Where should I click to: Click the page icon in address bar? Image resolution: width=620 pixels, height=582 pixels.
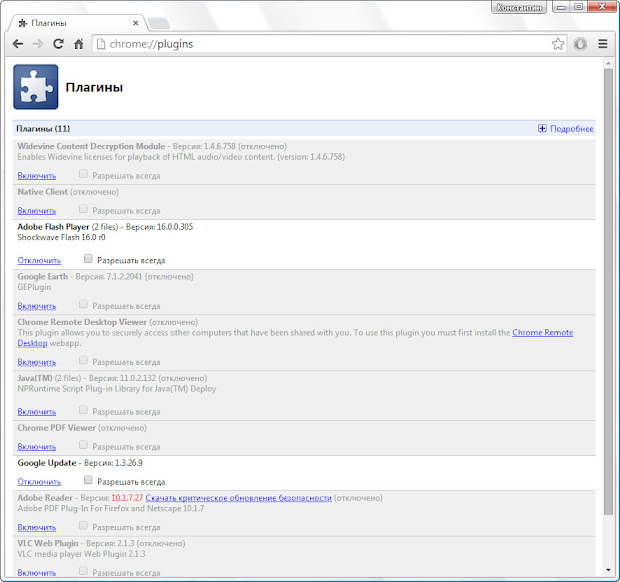tap(101, 44)
